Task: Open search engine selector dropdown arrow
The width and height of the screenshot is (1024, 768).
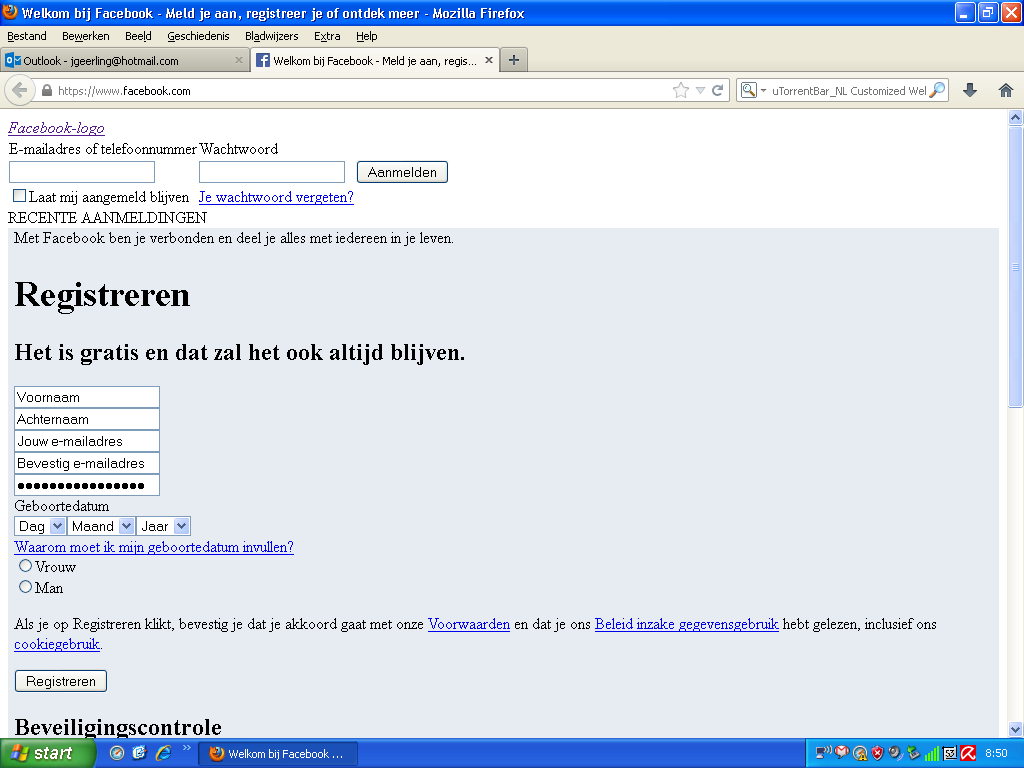Action: click(763, 90)
